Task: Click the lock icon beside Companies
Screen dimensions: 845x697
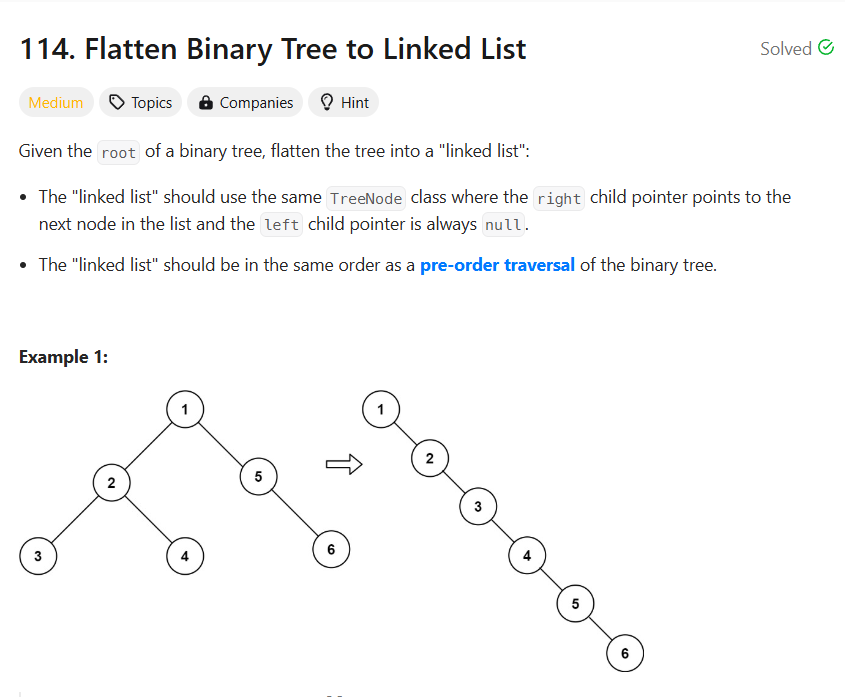Action: point(205,102)
